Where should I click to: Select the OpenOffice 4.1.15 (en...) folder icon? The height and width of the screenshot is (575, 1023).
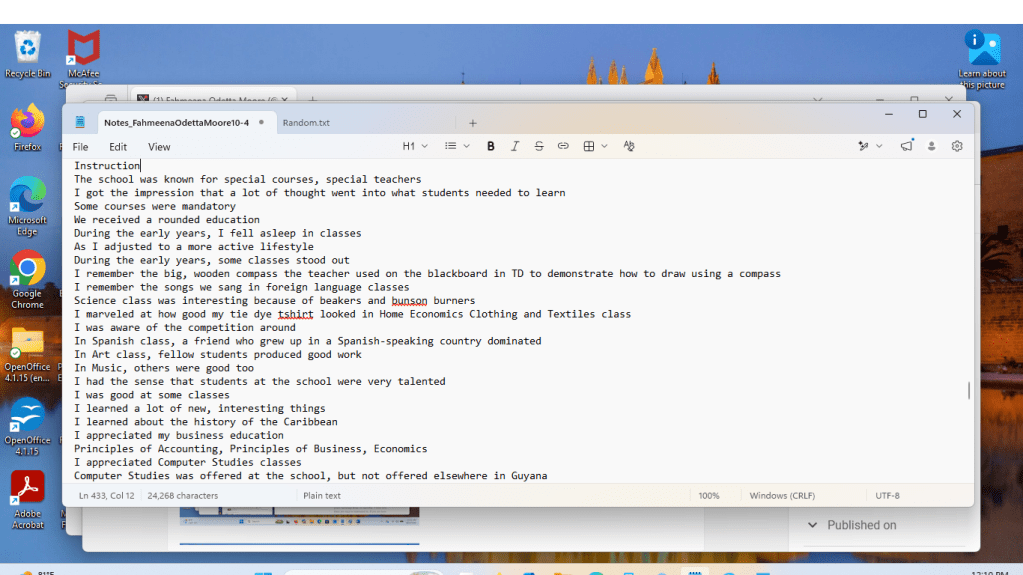point(27,354)
